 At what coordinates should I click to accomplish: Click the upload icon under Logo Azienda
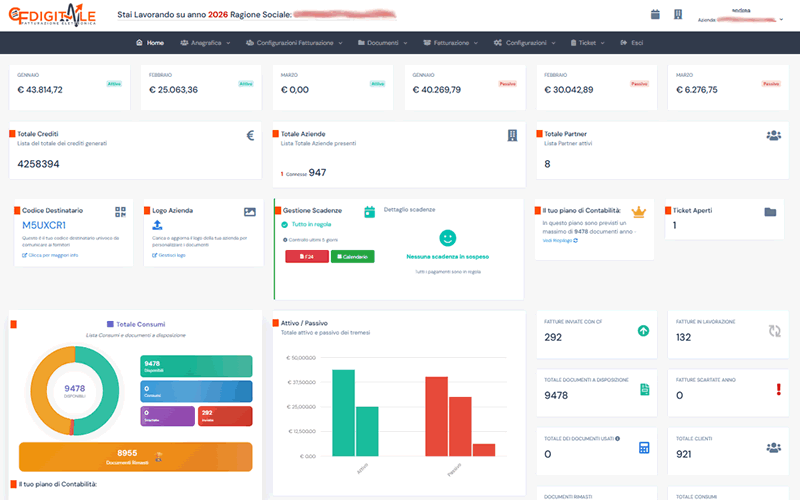pyautogui.click(x=157, y=226)
